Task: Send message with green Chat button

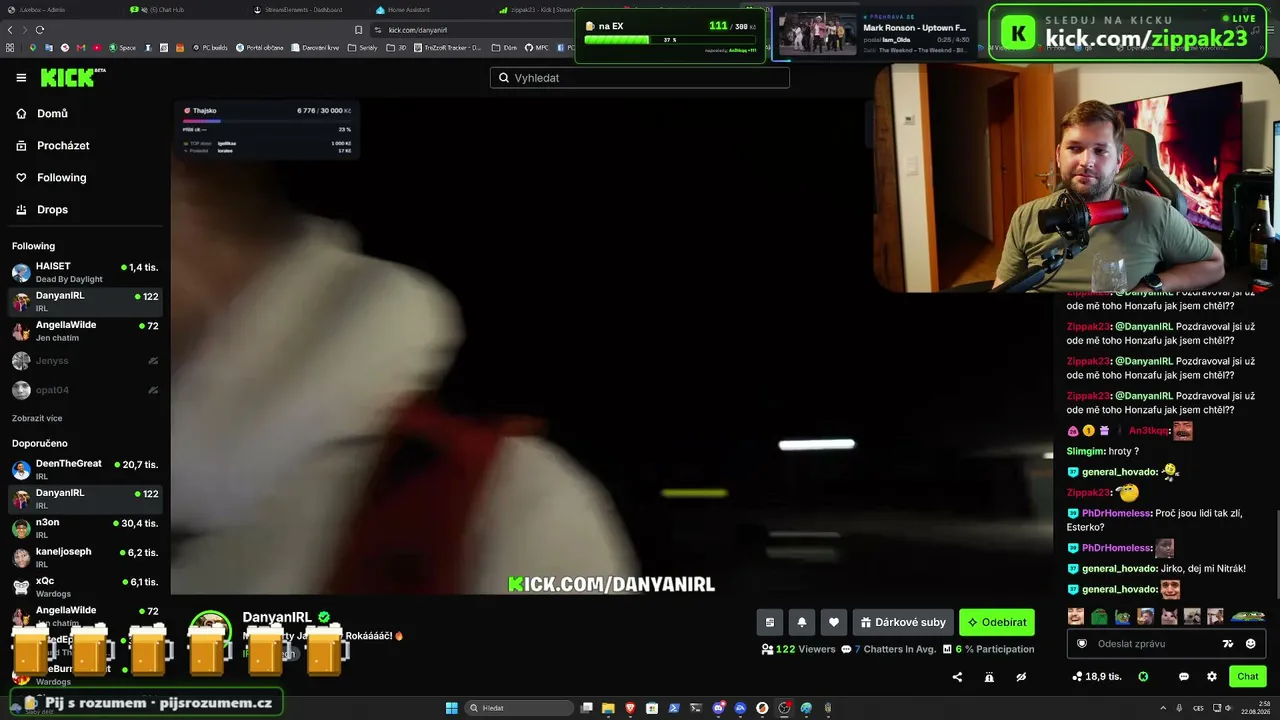Action: [x=1248, y=677]
